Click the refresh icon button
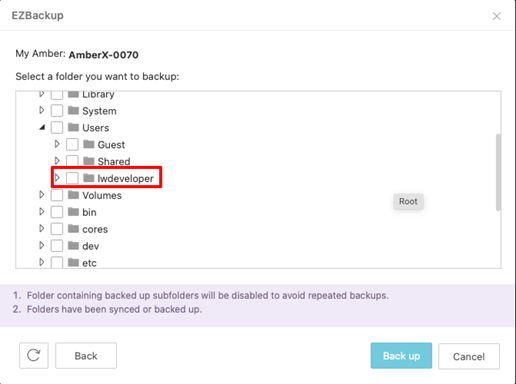516x384 pixels. tap(34, 355)
